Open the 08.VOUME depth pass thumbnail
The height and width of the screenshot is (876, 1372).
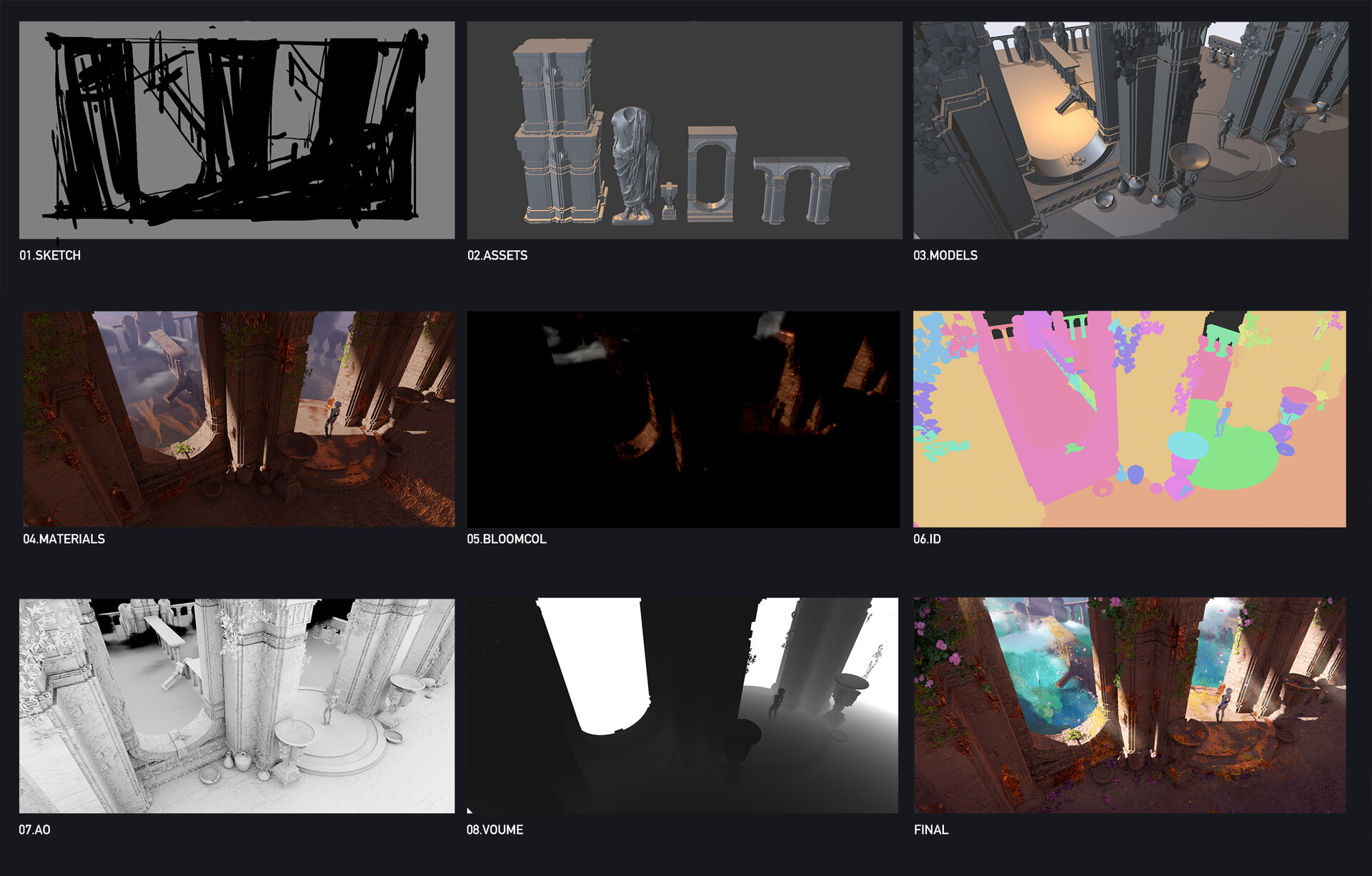[682, 706]
